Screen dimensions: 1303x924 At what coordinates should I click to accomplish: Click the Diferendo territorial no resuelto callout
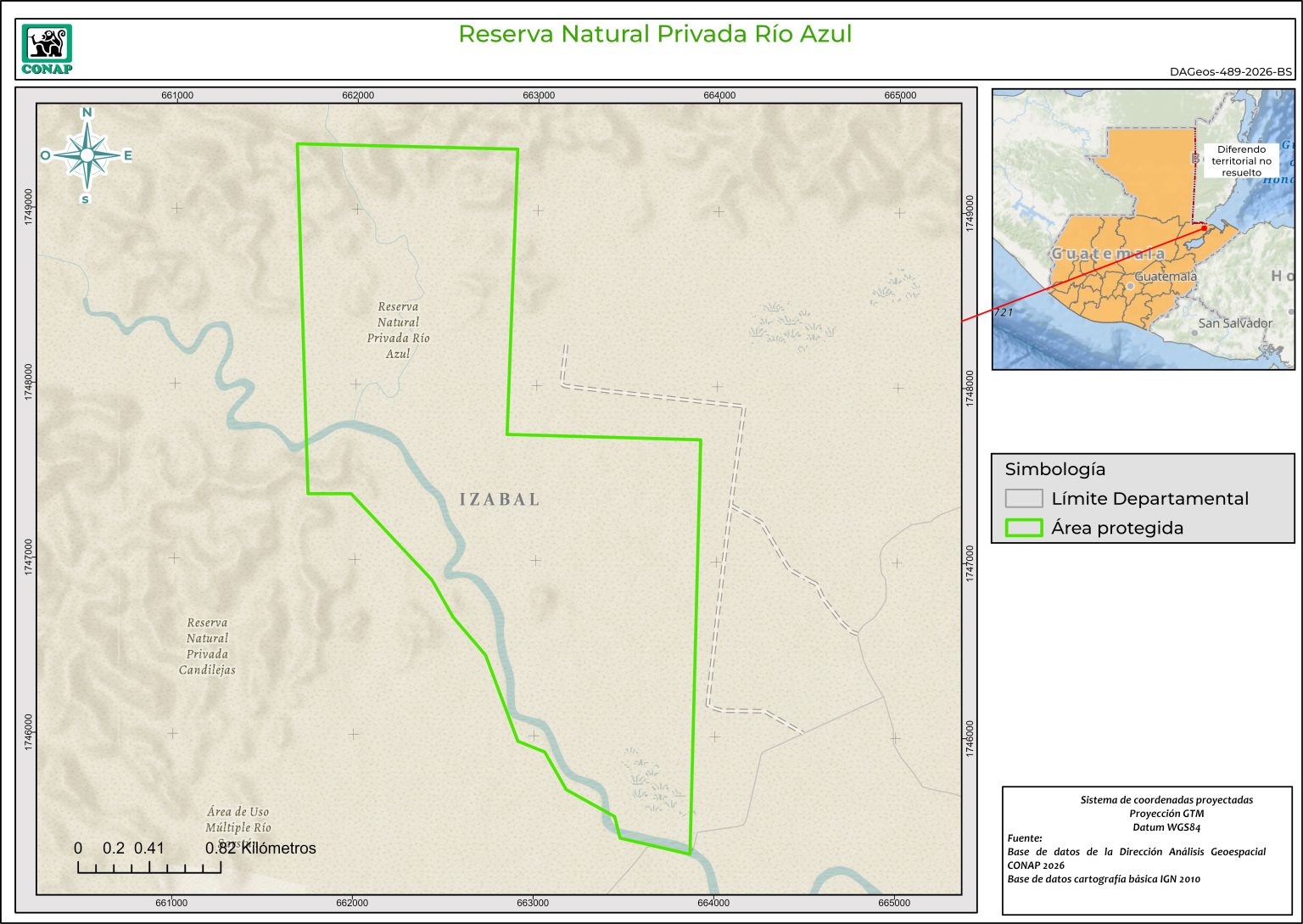tap(1241, 160)
